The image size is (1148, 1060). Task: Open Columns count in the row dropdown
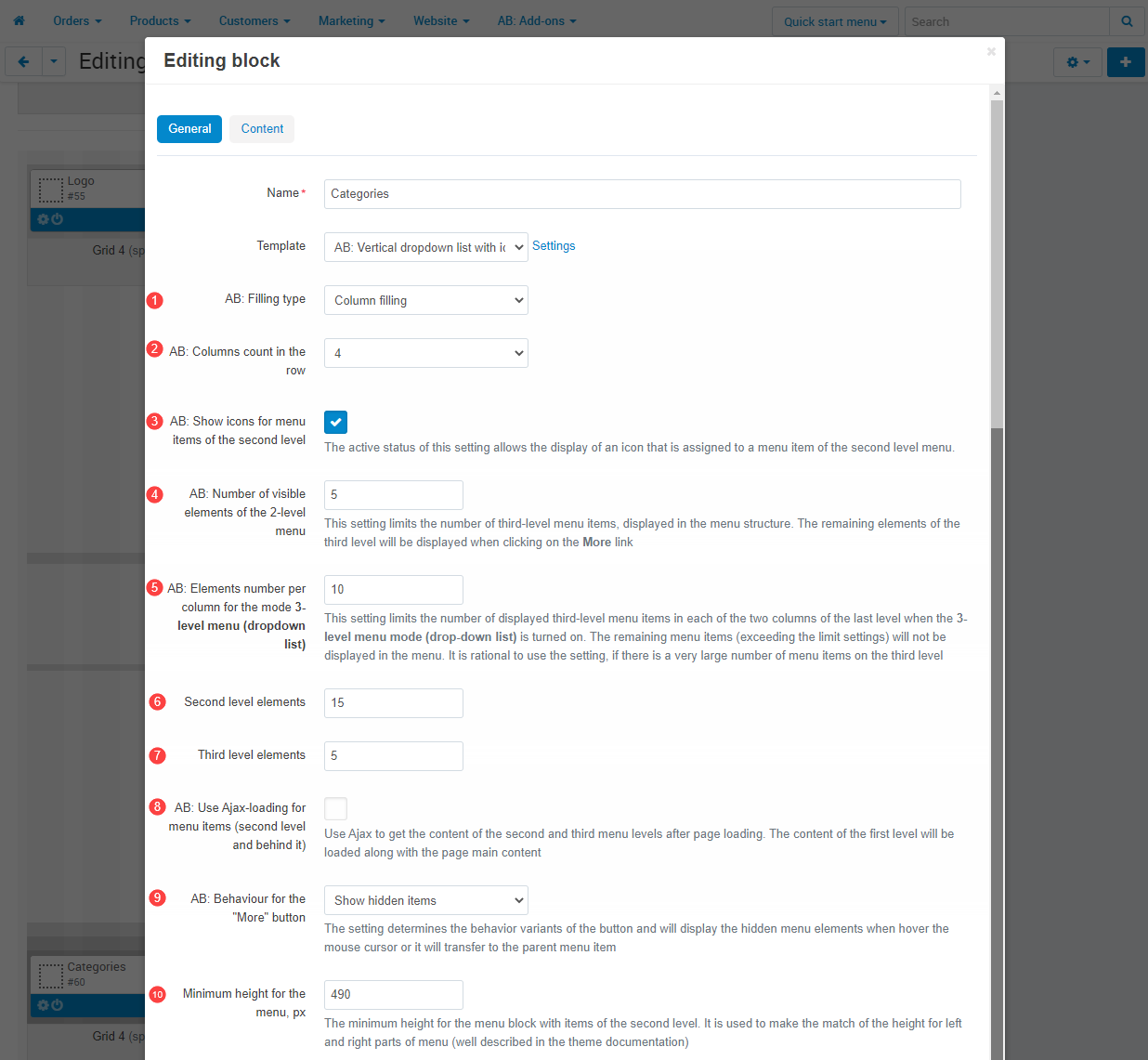pos(426,353)
